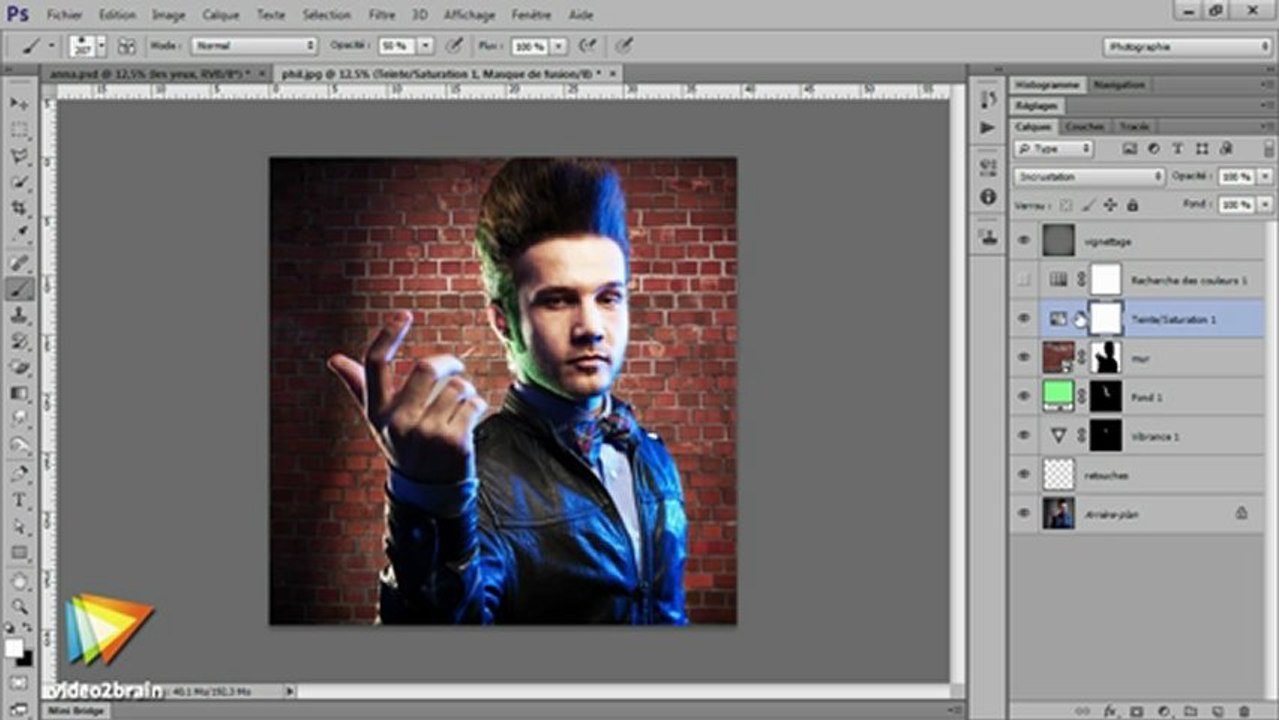
Task: Select the Move tool
Action: pos(20,104)
